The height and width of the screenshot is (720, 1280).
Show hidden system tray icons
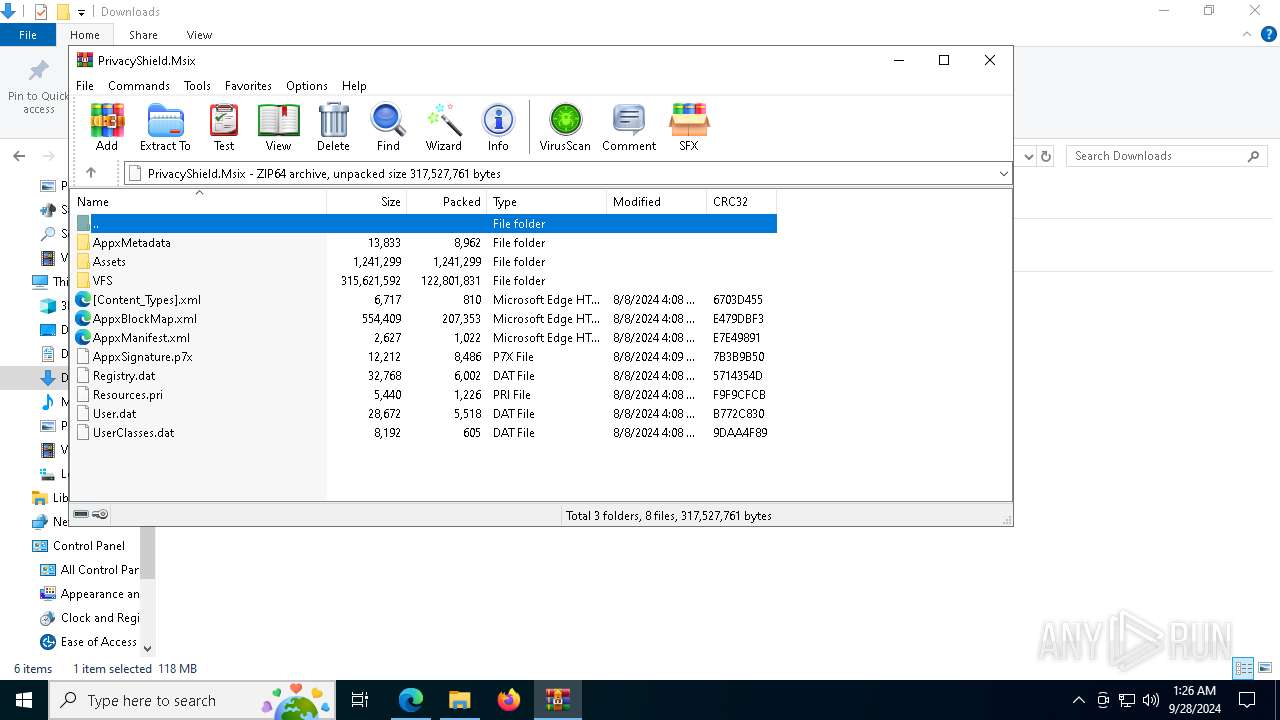[1078, 700]
